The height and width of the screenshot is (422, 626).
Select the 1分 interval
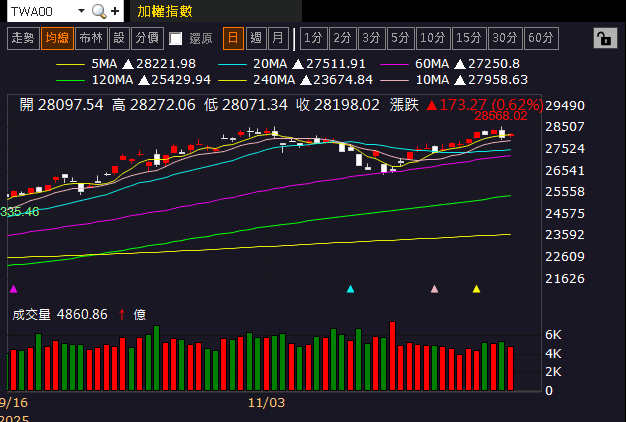(313, 38)
